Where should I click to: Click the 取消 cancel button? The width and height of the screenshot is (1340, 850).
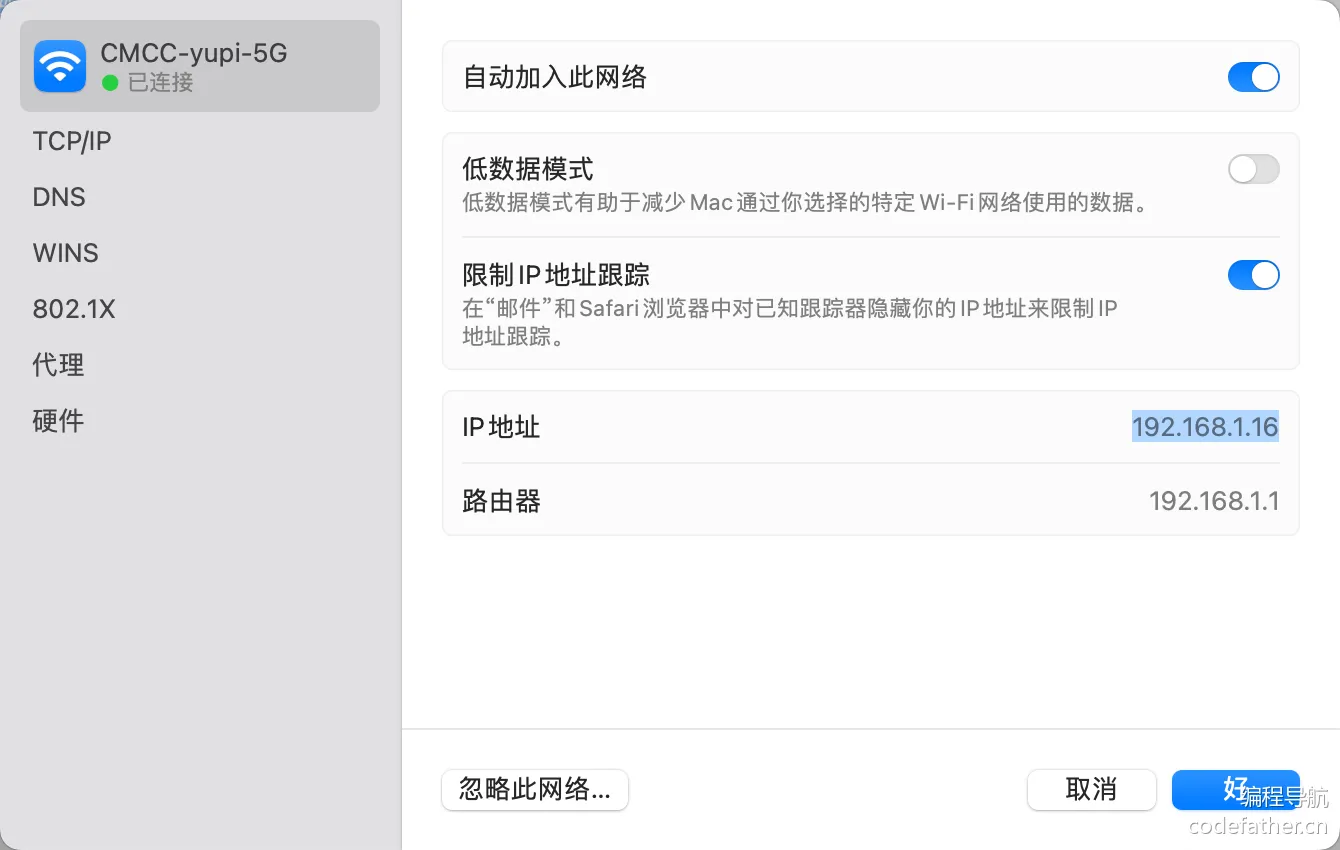coord(1092,789)
